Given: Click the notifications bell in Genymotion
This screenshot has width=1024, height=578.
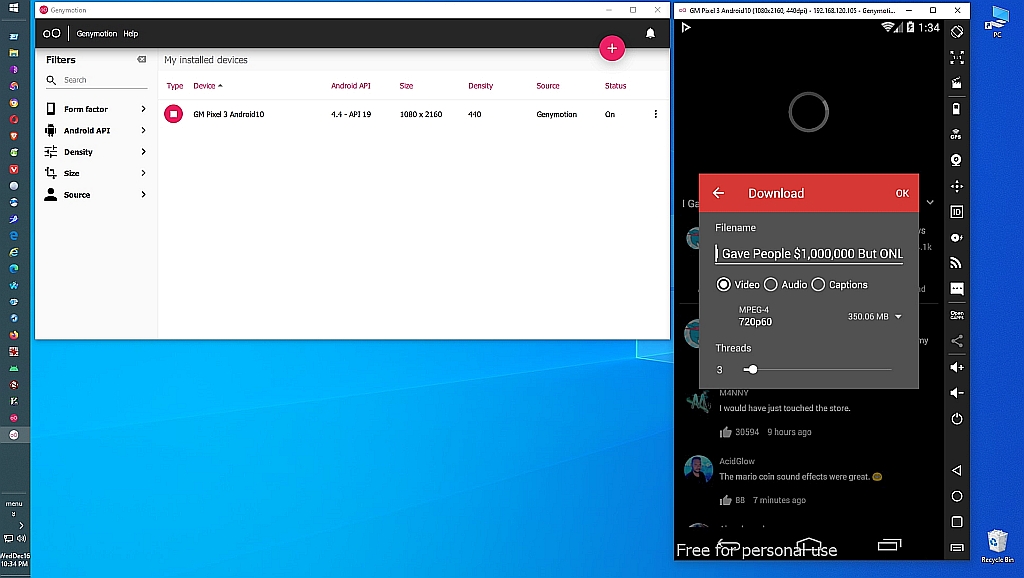Looking at the screenshot, I should [650, 33].
